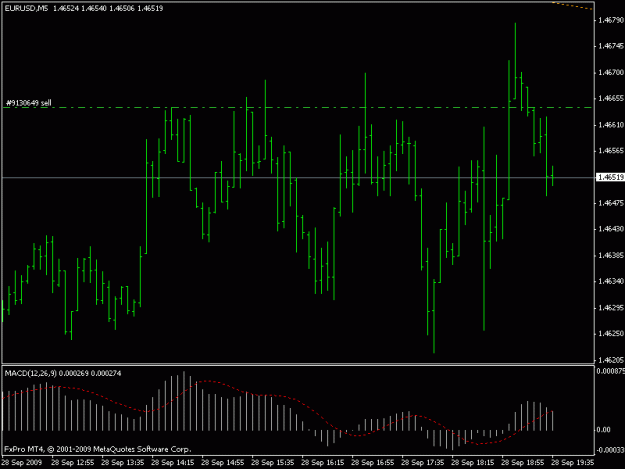Click the 1.46250 price axis label
The width and height of the screenshot is (625, 469).
(x=611, y=334)
